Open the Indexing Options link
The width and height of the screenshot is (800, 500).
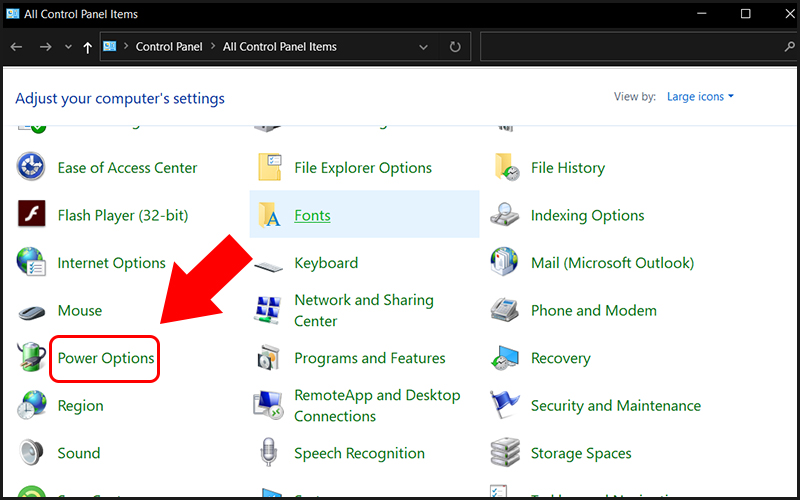click(x=587, y=216)
